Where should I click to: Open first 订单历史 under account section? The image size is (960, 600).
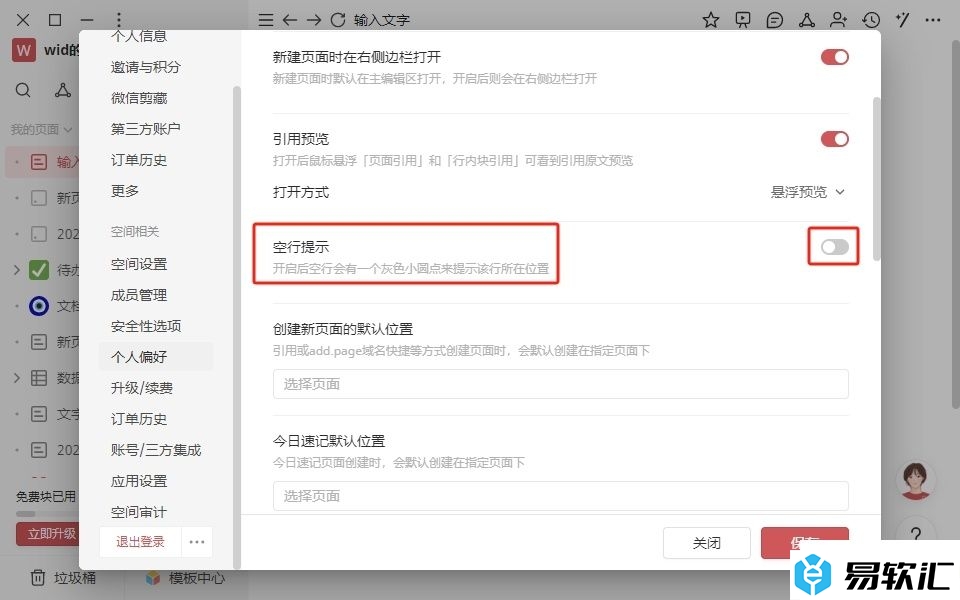coord(139,160)
